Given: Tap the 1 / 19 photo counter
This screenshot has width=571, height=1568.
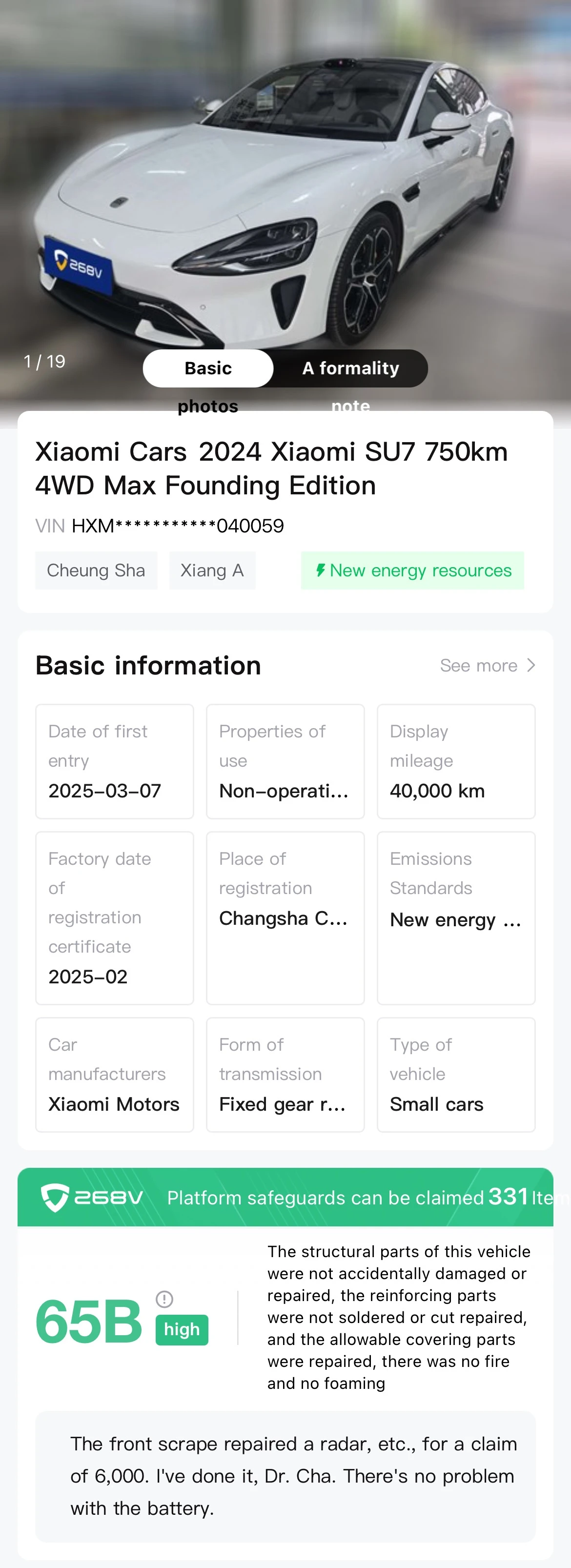Looking at the screenshot, I should tap(44, 362).
